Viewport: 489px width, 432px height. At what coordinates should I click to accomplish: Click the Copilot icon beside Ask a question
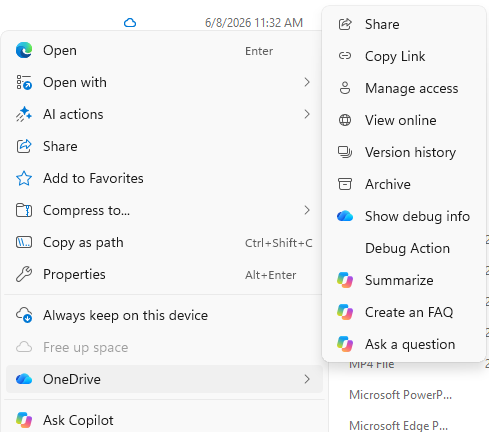click(x=345, y=344)
